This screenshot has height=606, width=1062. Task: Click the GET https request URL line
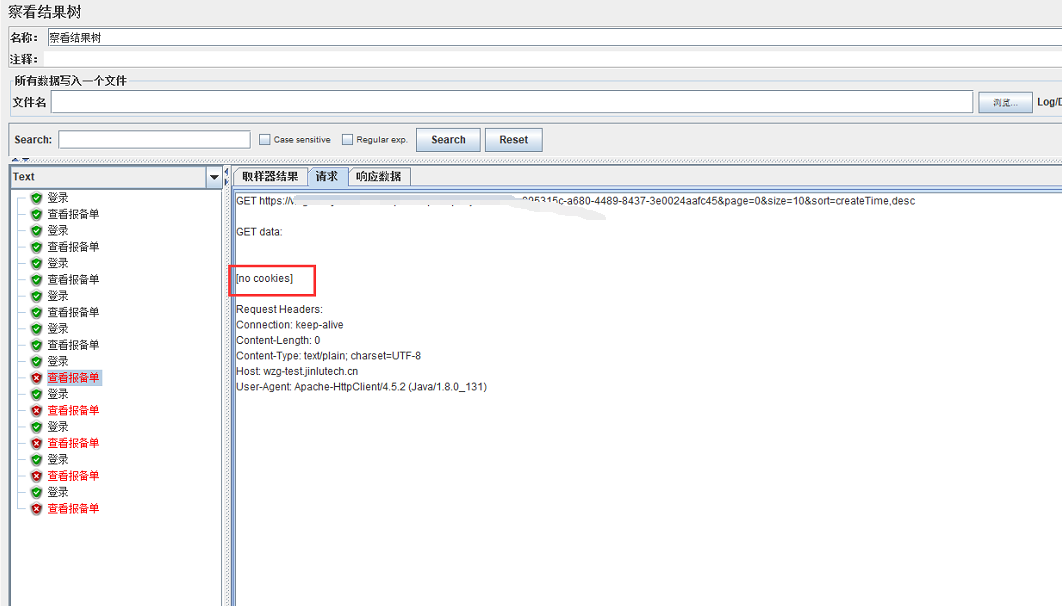point(576,201)
